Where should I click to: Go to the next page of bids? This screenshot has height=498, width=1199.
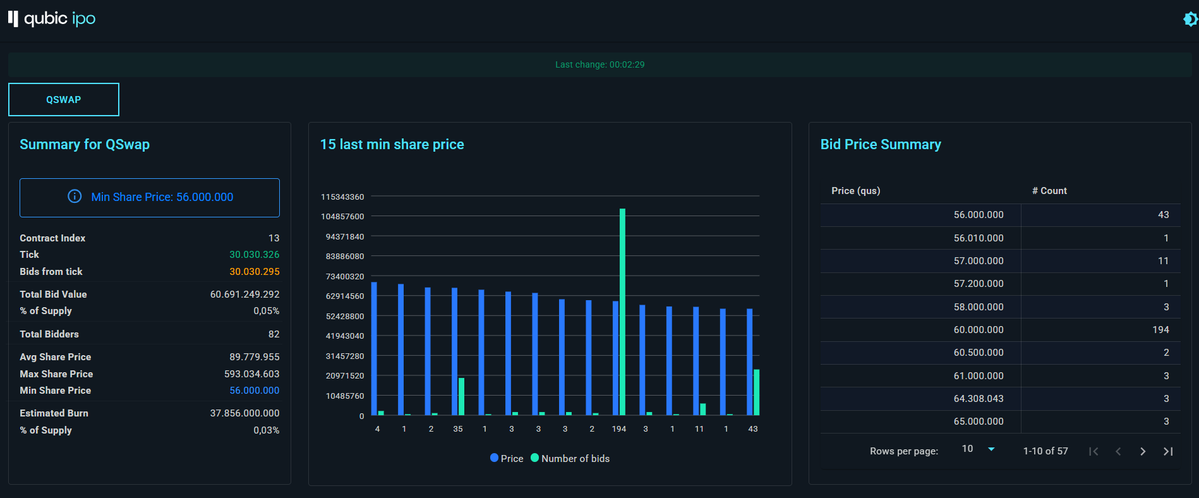click(1143, 451)
